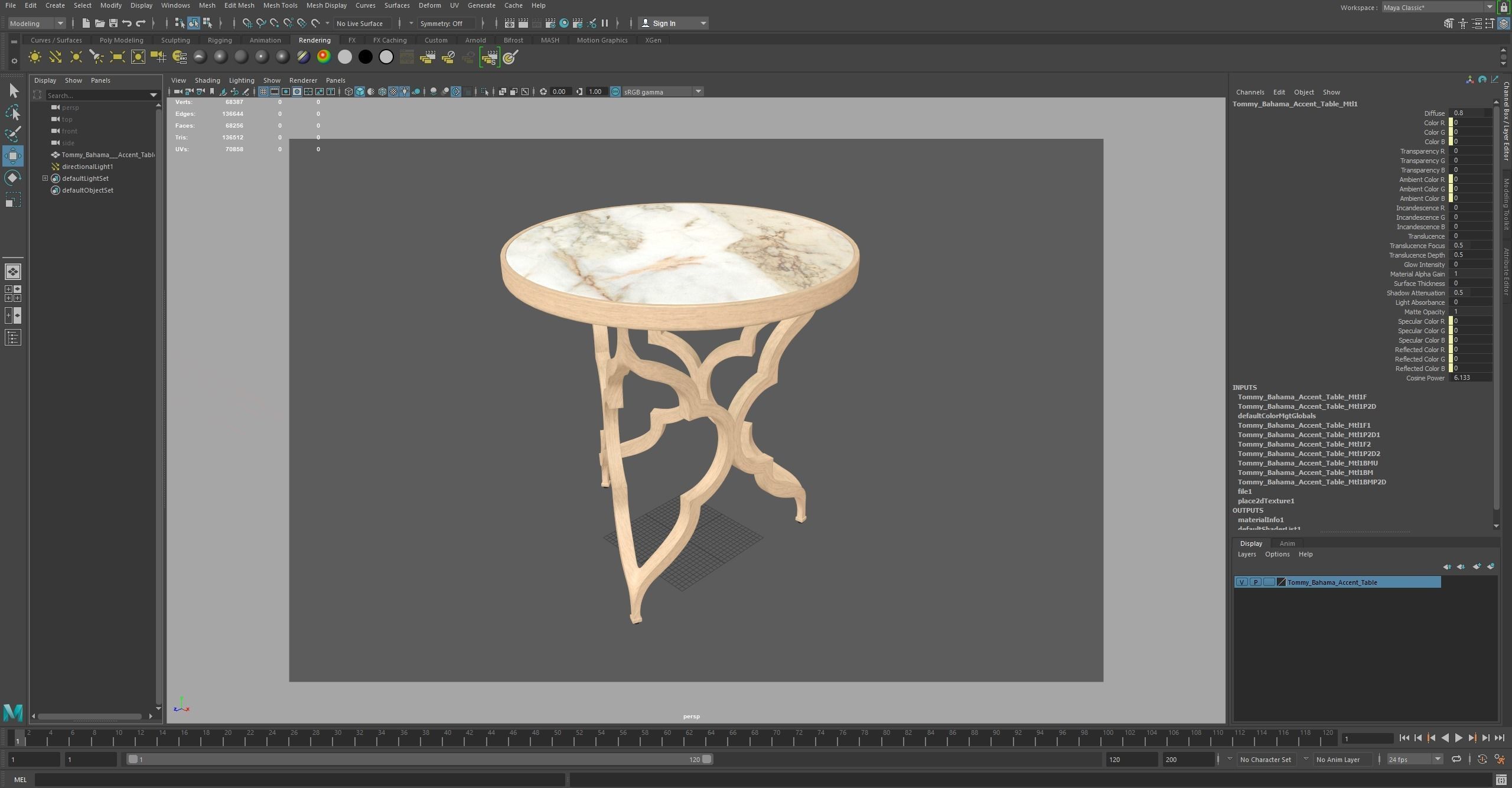
Task: Switch to the Poly Modeling shelf tab
Action: pyautogui.click(x=121, y=40)
